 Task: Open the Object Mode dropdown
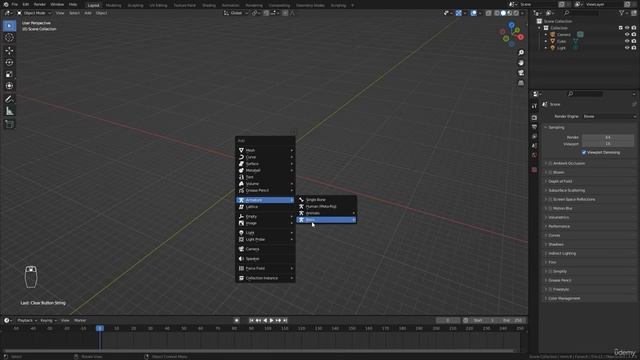pyautogui.click(x=34, y=13)
